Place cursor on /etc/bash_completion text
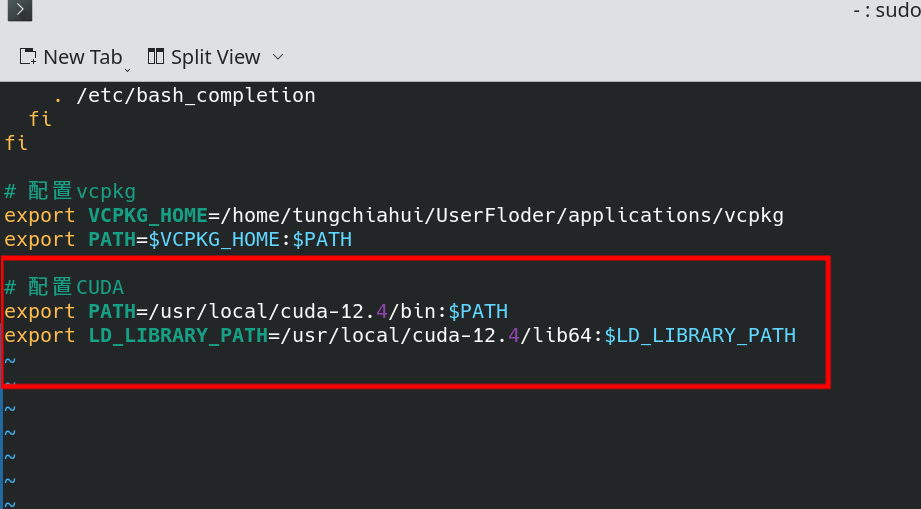 click(196, 95)
